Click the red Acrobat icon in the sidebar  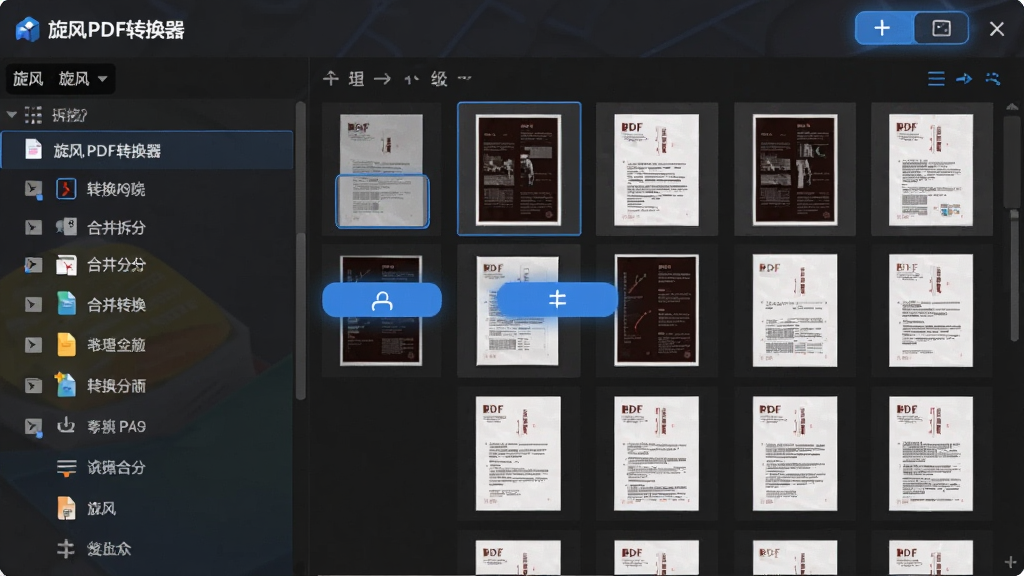[66, 189]
